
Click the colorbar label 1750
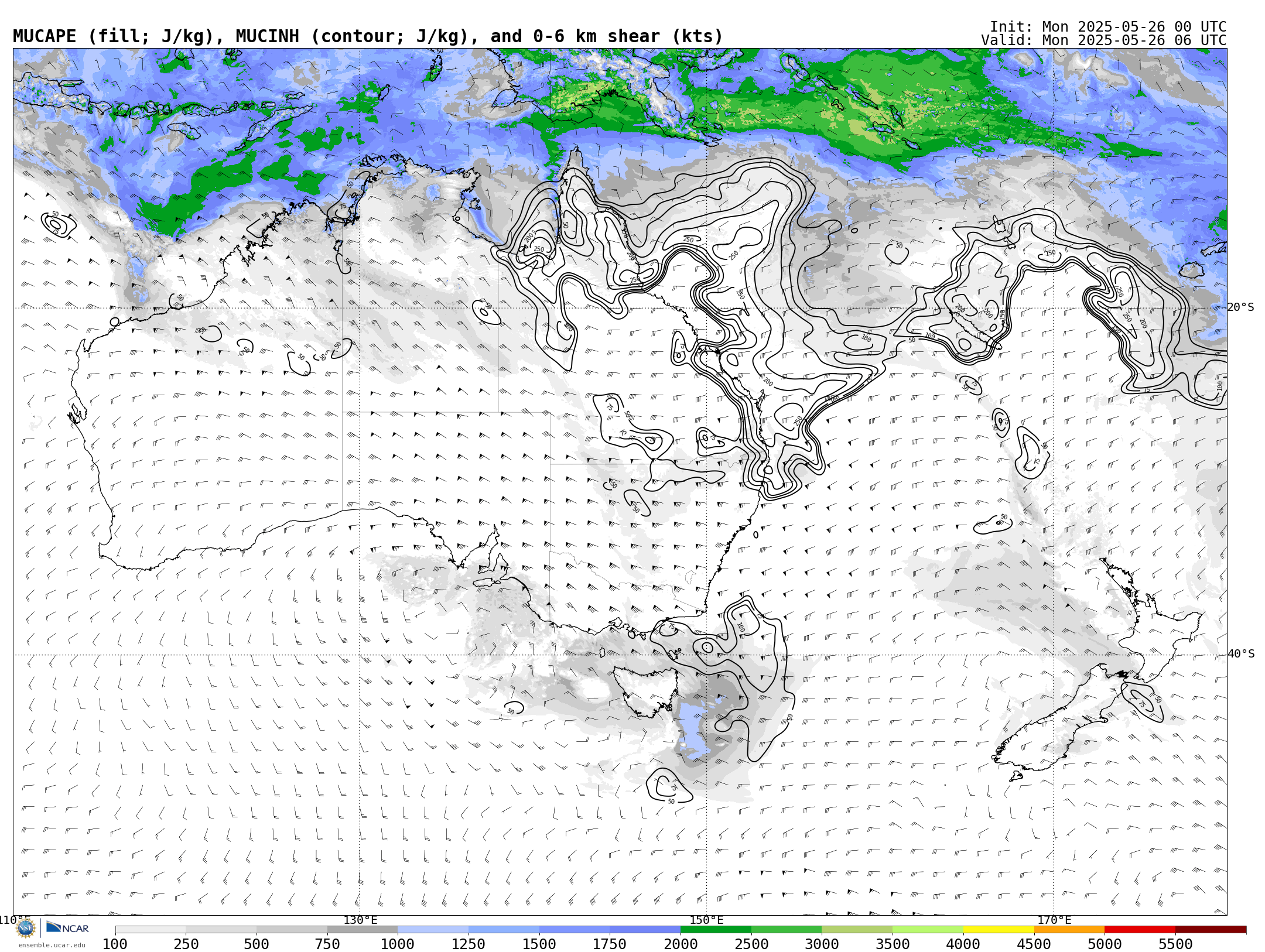click(610, 944)
